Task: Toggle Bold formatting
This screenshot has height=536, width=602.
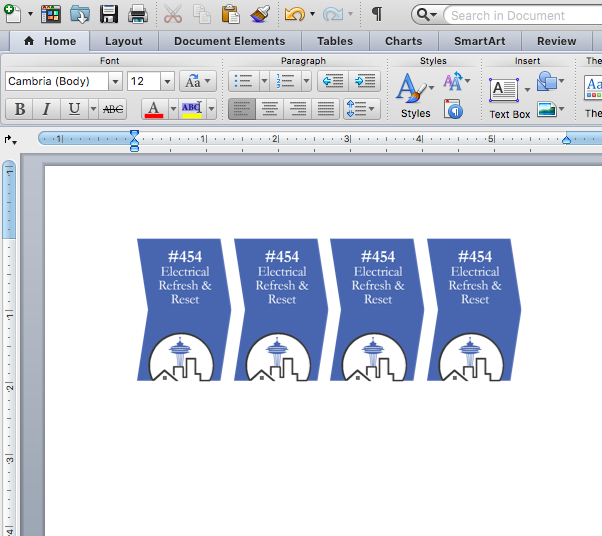Action: tap(19, 109)
